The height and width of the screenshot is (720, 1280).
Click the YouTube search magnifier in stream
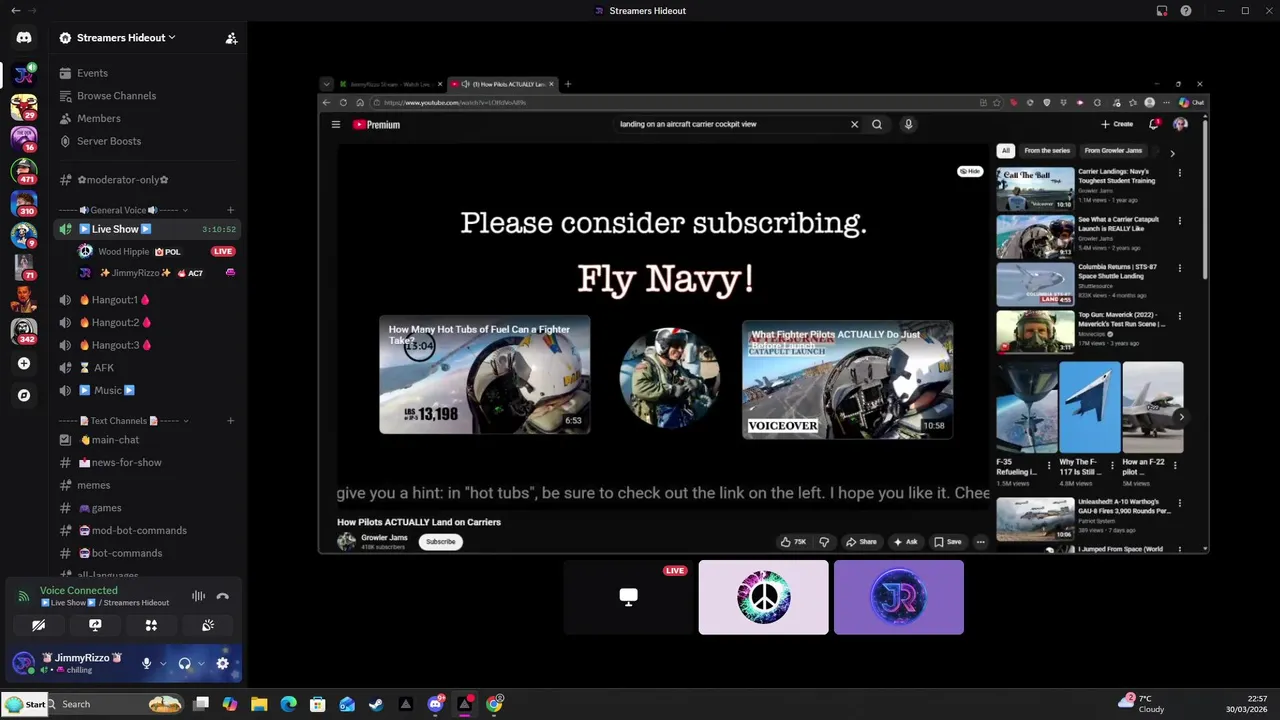point(877,125)
